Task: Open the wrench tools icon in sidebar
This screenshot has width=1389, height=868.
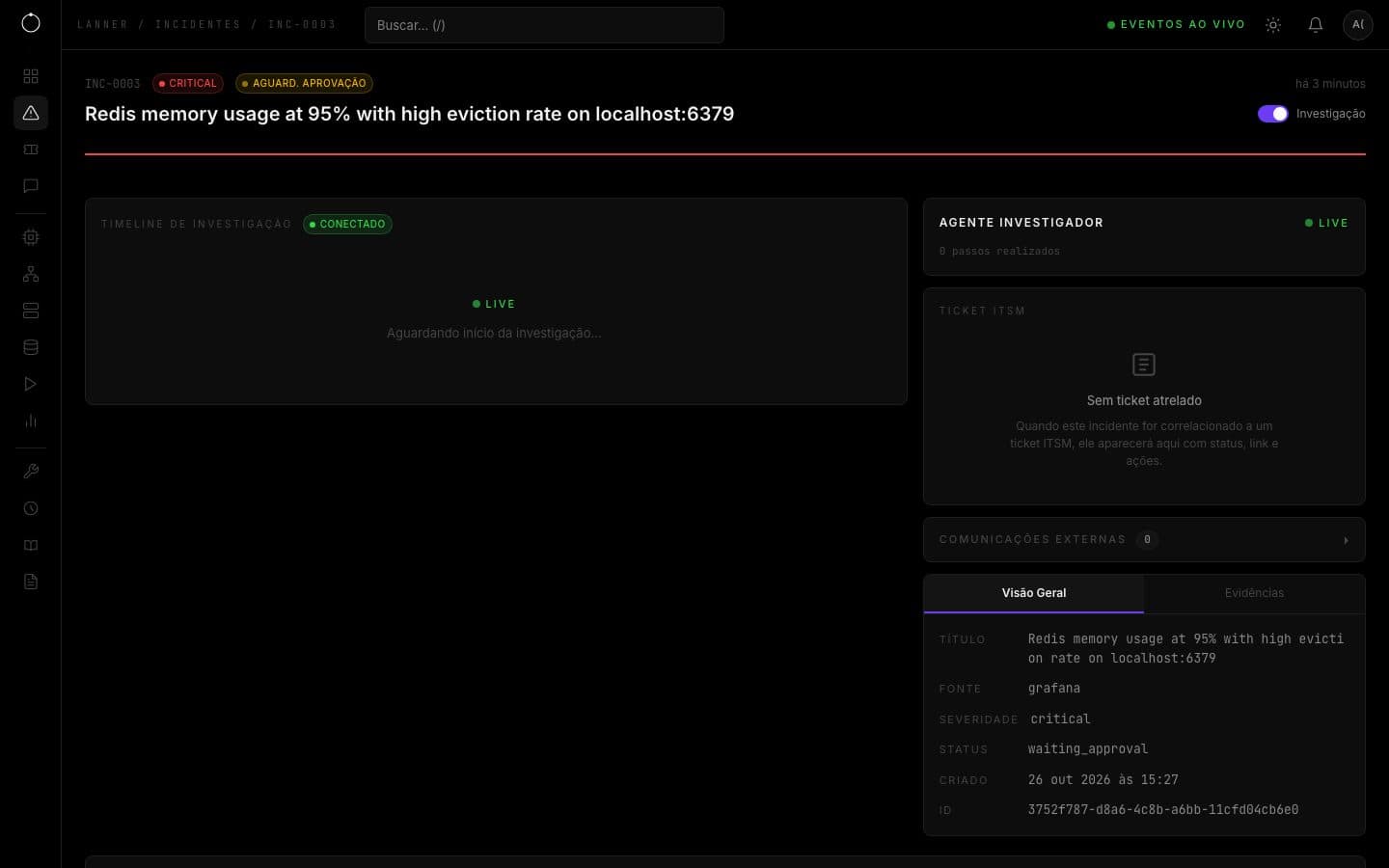Action: click(31, 472)
